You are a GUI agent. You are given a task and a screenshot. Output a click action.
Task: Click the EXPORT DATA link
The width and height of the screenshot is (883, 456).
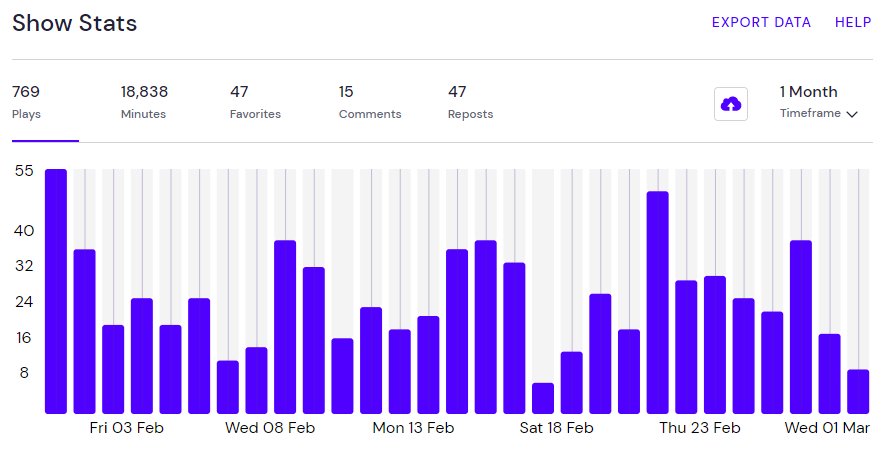[761, 22]
